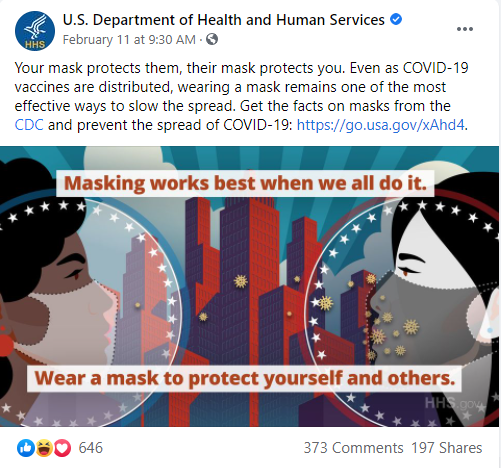Click the 'Masking works best' image banner
Image resolution: width=501 pixels, height=468 pixels.
click(245, 183)
